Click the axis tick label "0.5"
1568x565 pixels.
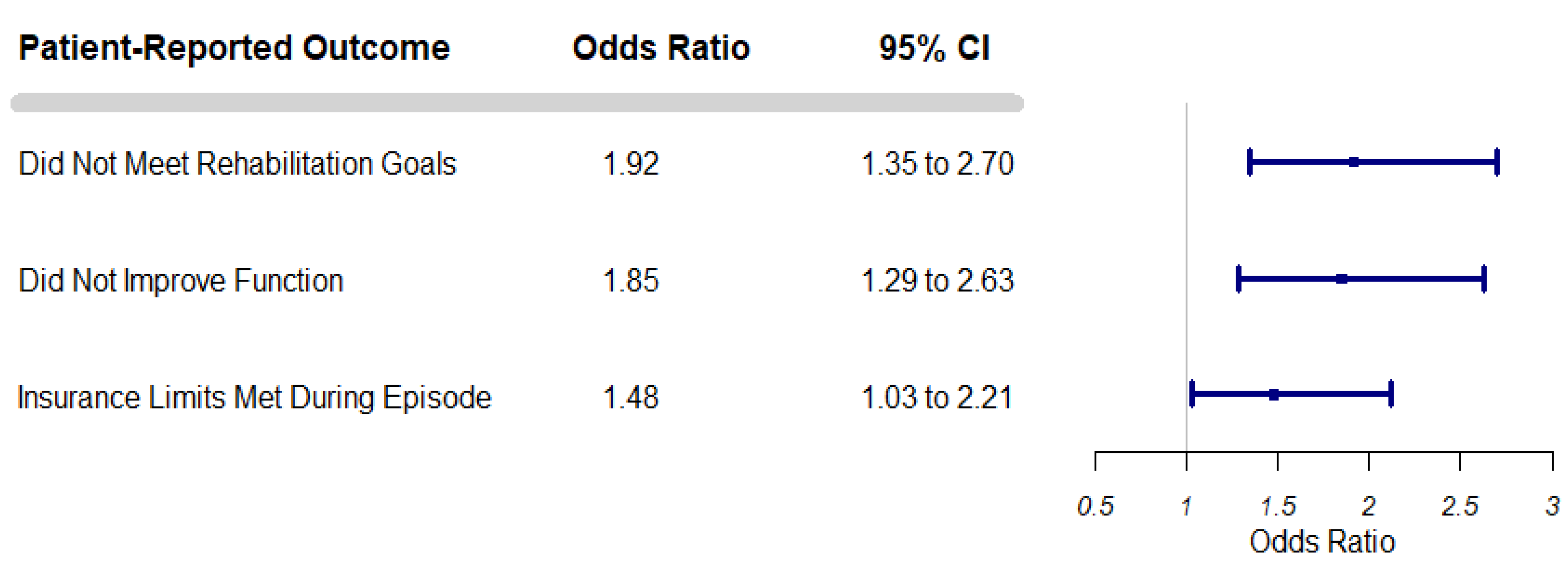click(x=1095, y=506)
